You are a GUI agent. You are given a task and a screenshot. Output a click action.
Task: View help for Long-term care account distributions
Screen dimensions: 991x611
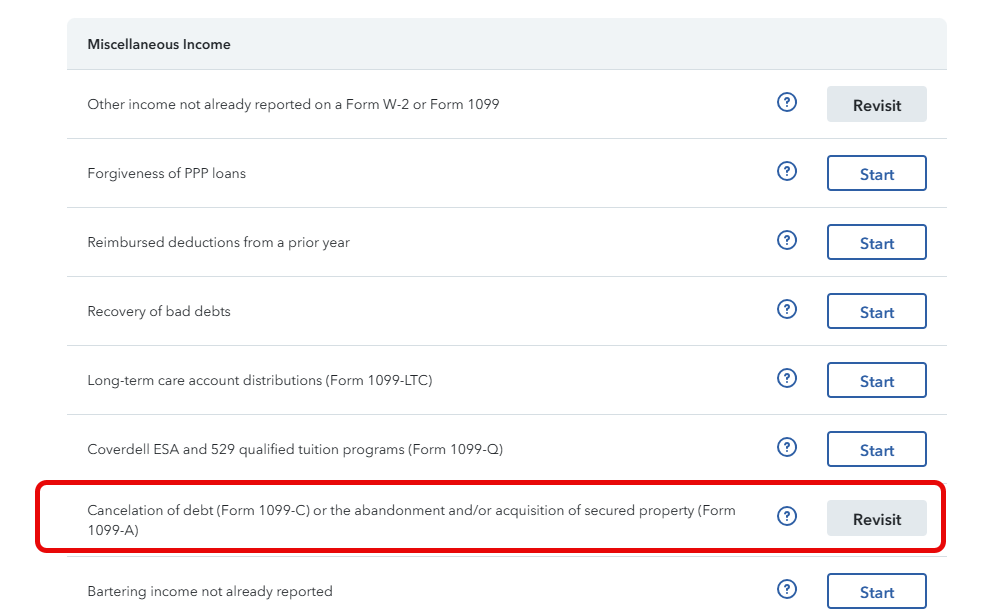click(786, 378)
